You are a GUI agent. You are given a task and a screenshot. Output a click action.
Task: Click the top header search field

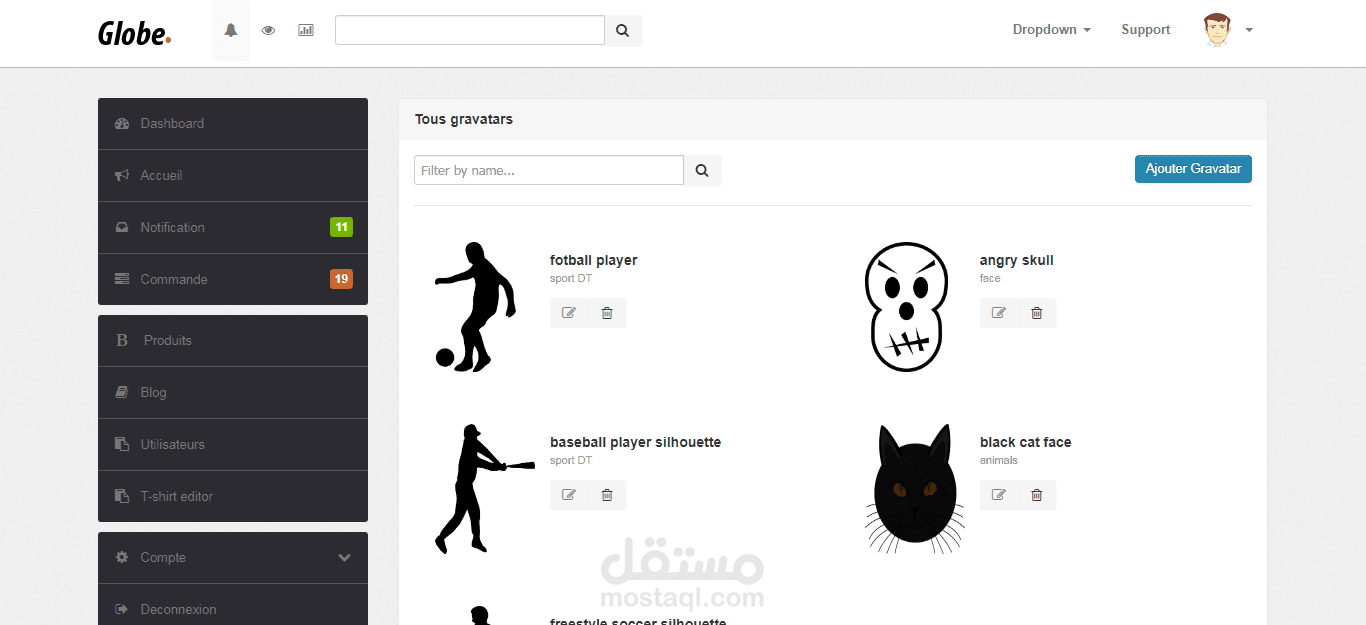point(470,30)
